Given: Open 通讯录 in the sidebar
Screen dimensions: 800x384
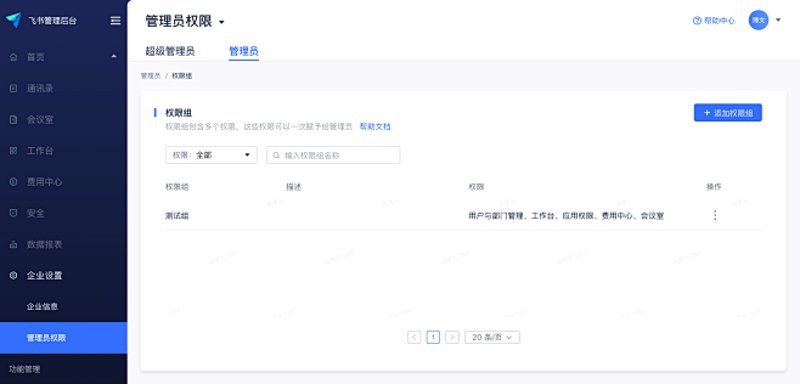Looking at the screenshot, I should 40,88.
